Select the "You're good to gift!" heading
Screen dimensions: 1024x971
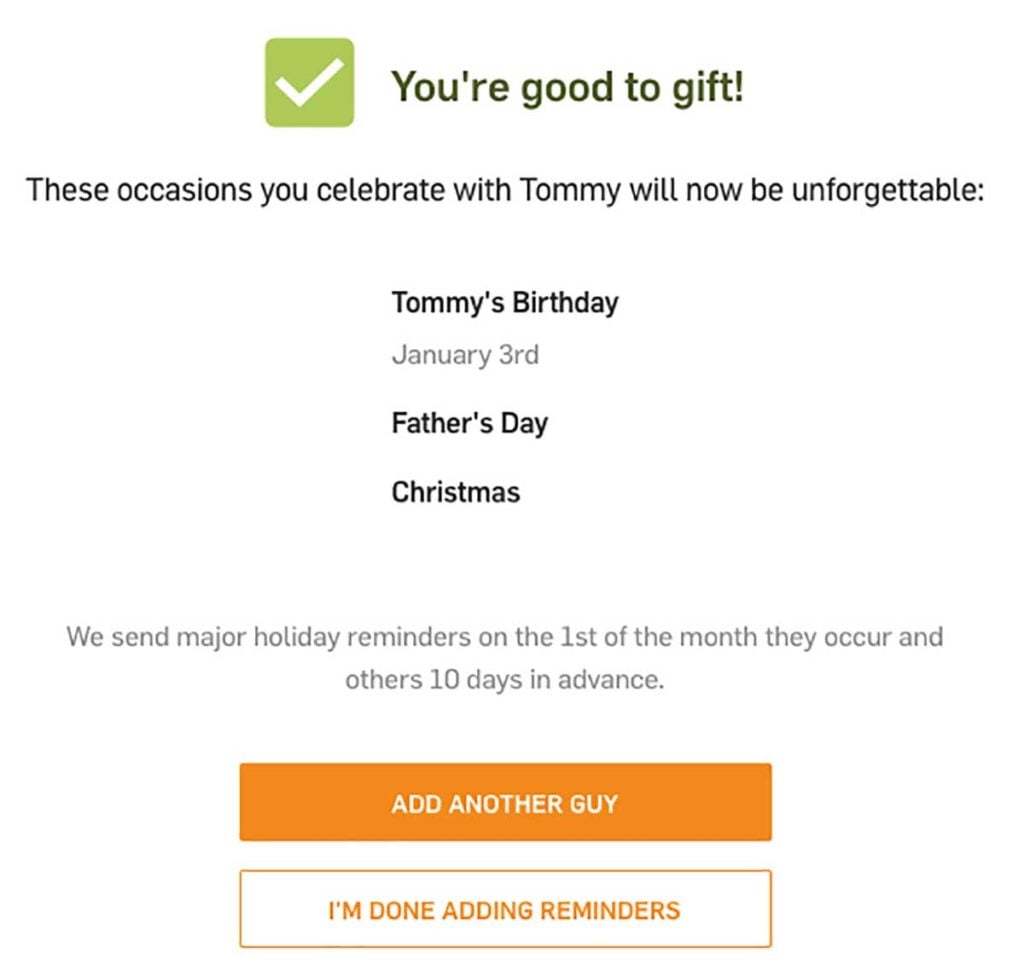tap(567, 87)
